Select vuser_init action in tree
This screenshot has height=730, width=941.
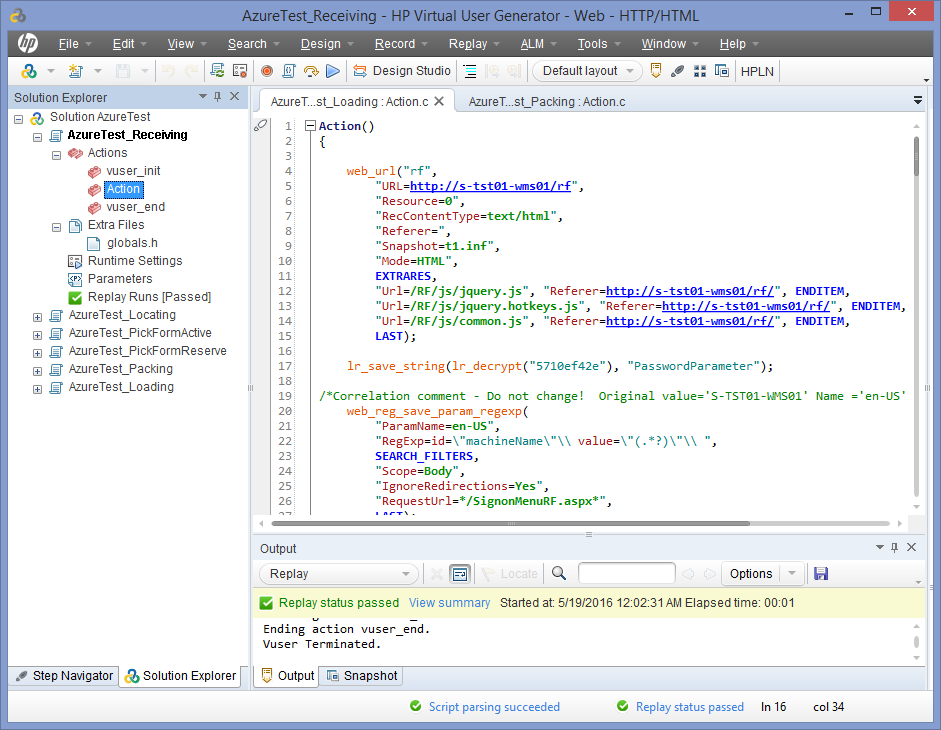[x=133, y=171]
